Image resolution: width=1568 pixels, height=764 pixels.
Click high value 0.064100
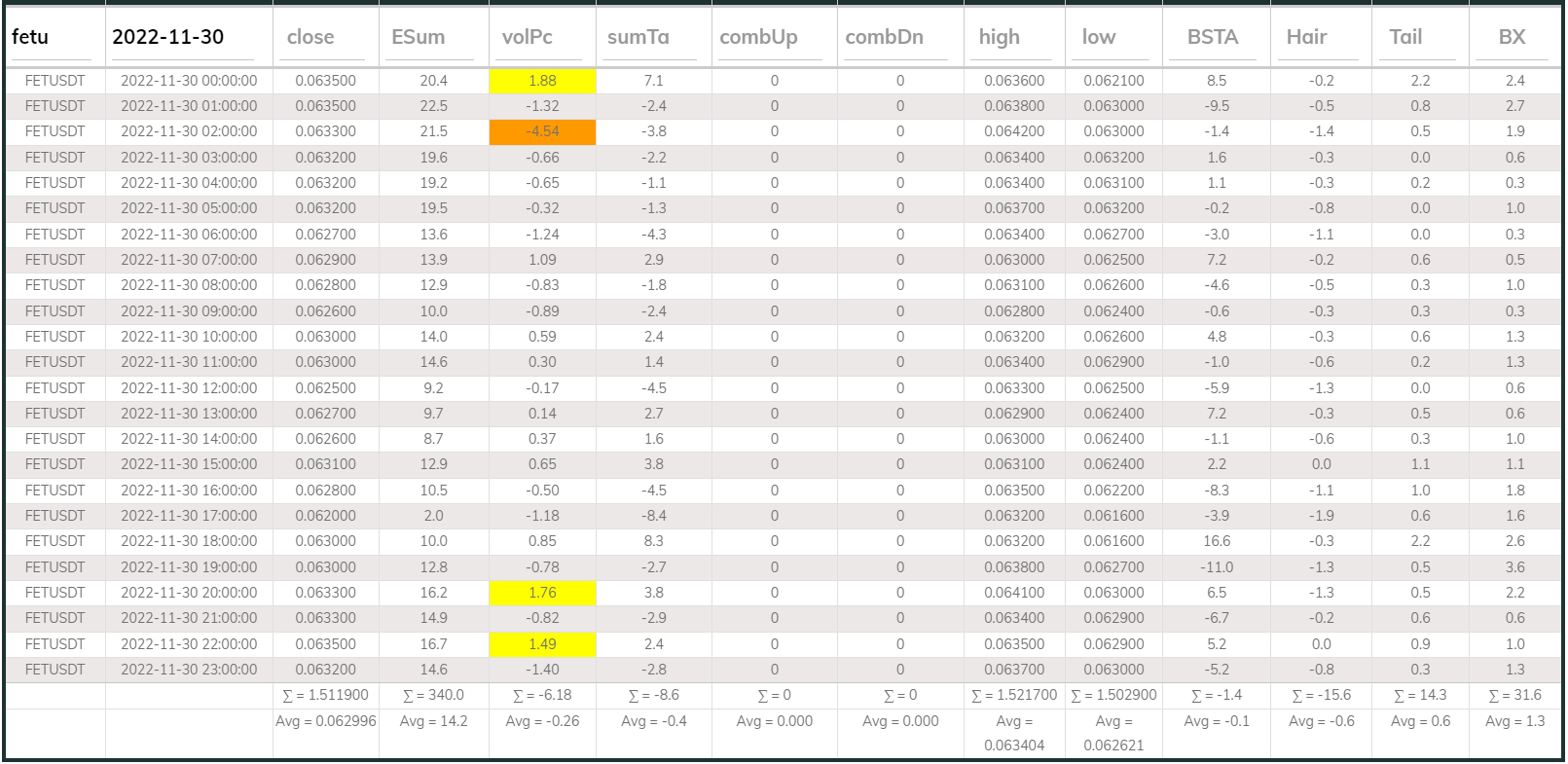coord(1014,593)
